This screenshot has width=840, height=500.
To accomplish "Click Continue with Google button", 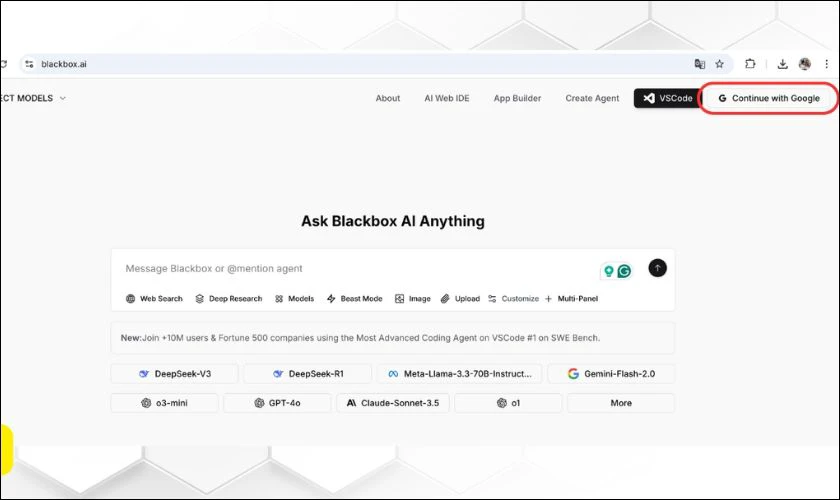I will [x=769, y=98].
